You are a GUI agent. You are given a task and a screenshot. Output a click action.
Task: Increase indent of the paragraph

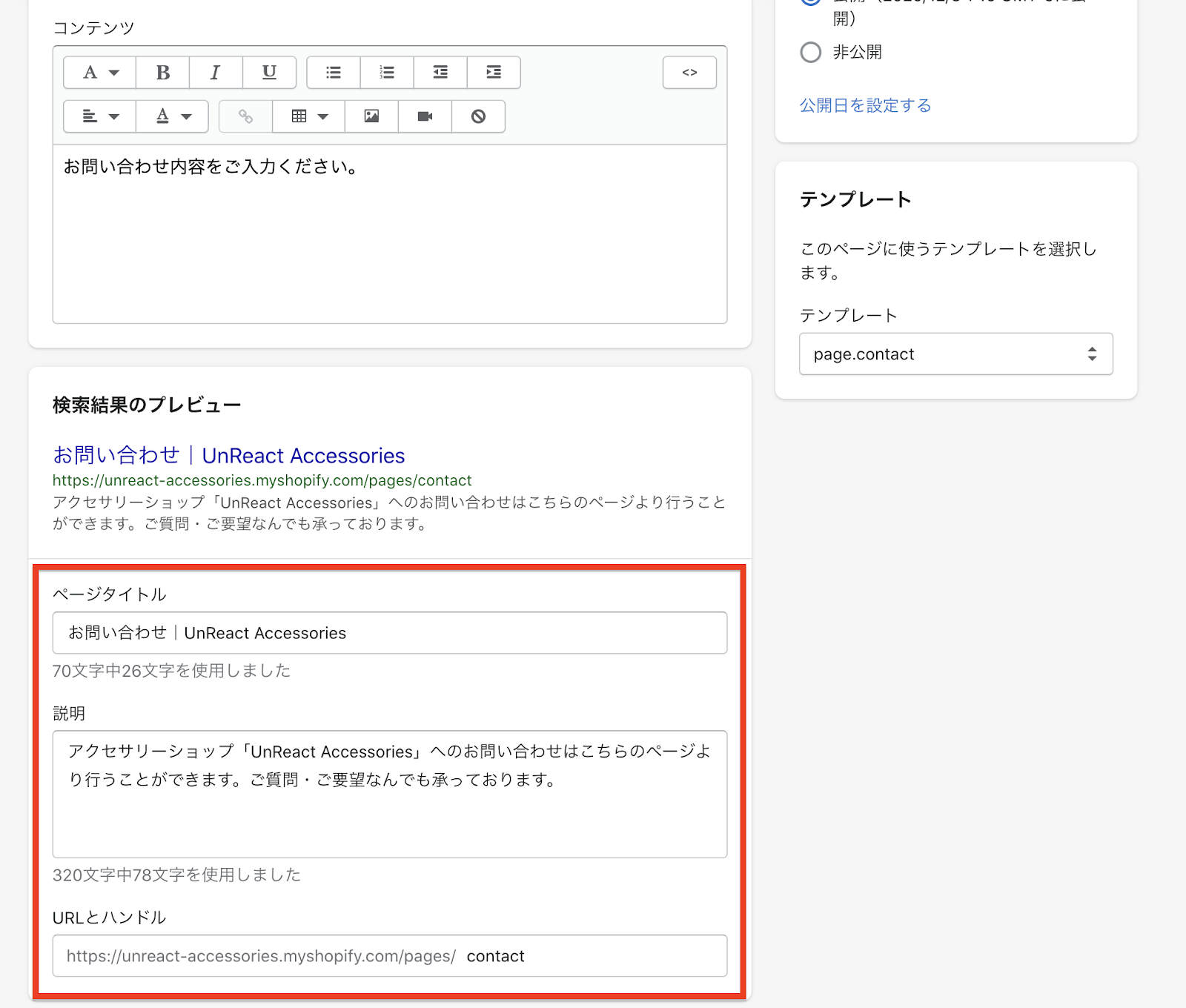(x=494, y=73)
